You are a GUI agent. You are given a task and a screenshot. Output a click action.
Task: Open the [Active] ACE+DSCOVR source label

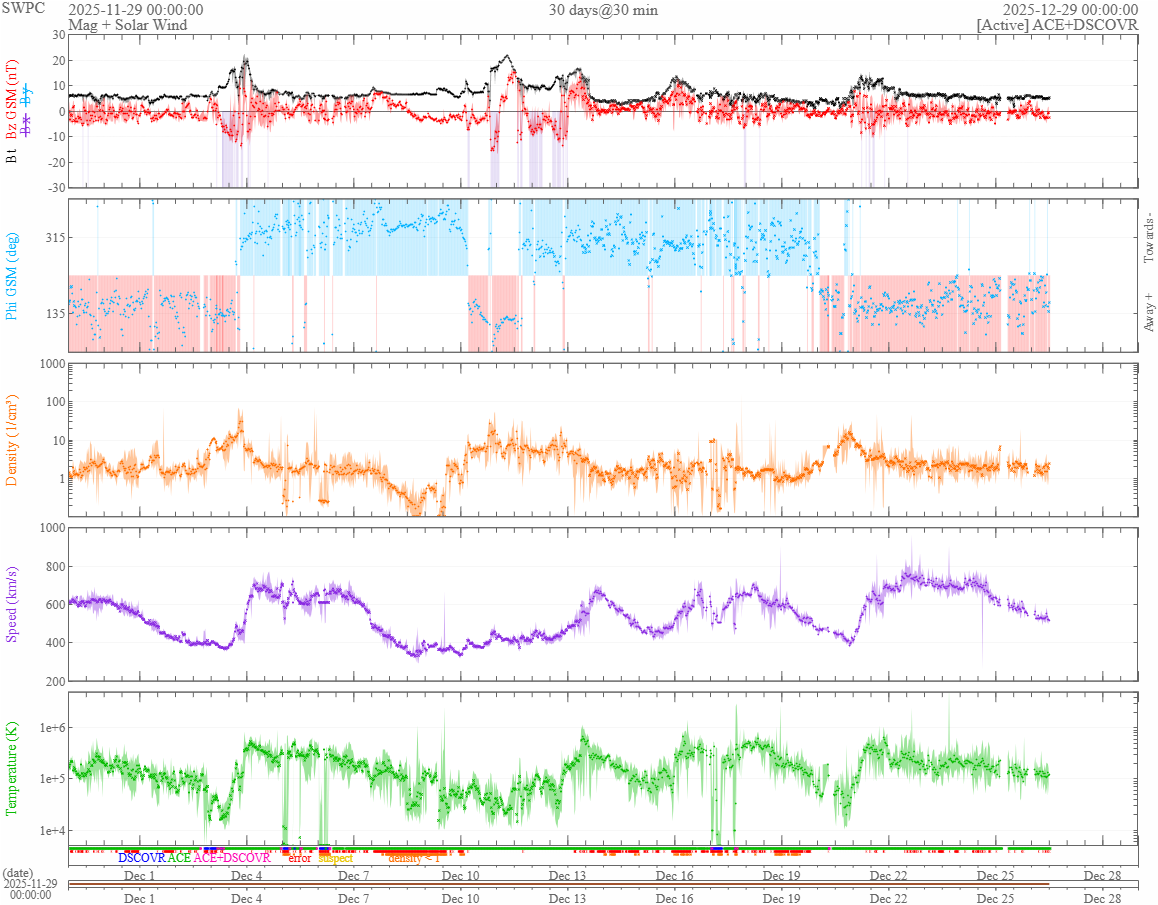1057,24
